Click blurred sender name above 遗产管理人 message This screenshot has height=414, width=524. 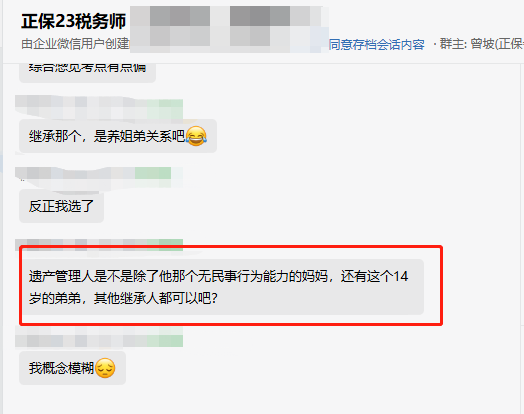(x=99, y=245)
